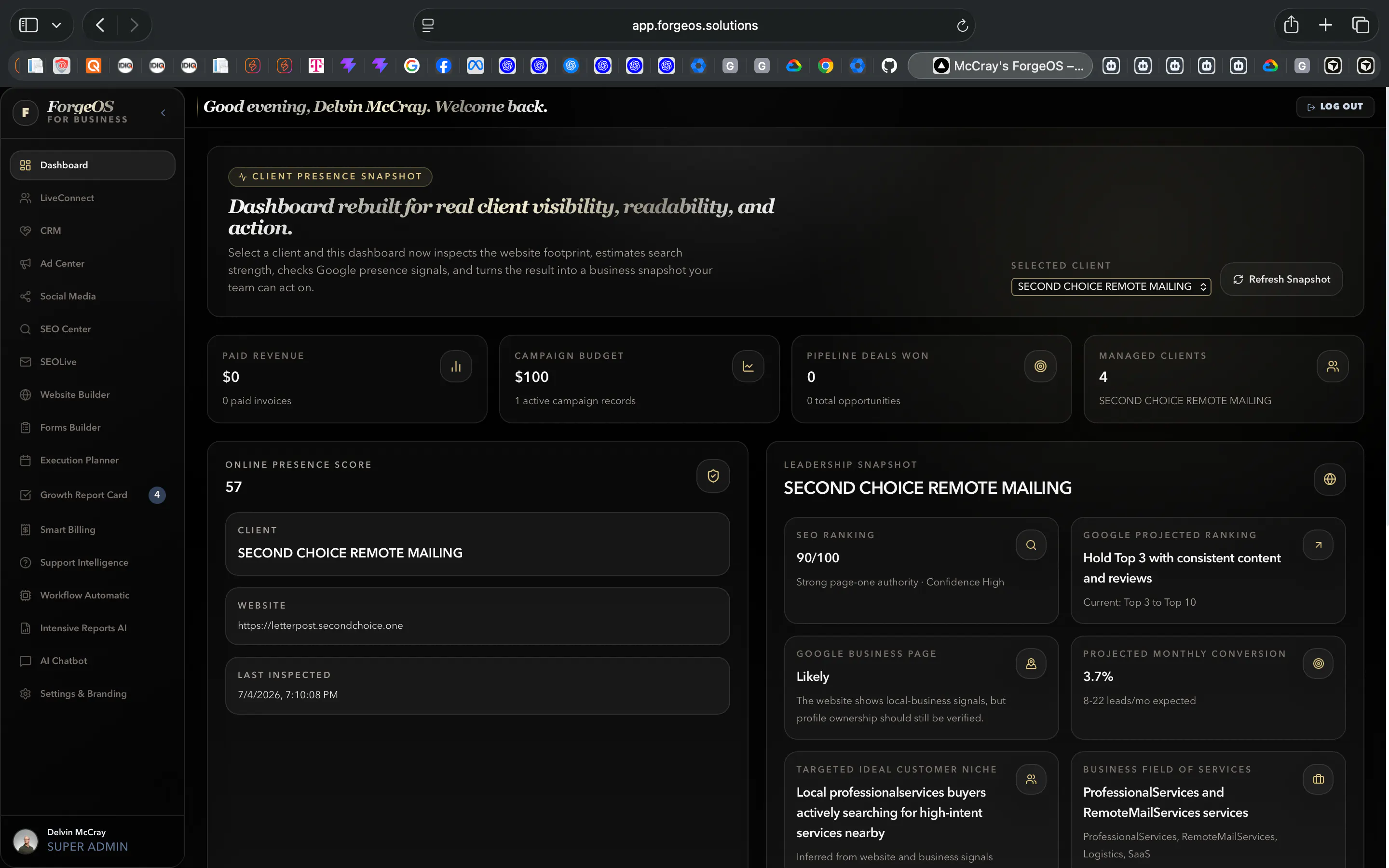Screen dimensions: 1389x868
Task: Open the Selected Client dropdown
Action: (x=1111, y=286)
